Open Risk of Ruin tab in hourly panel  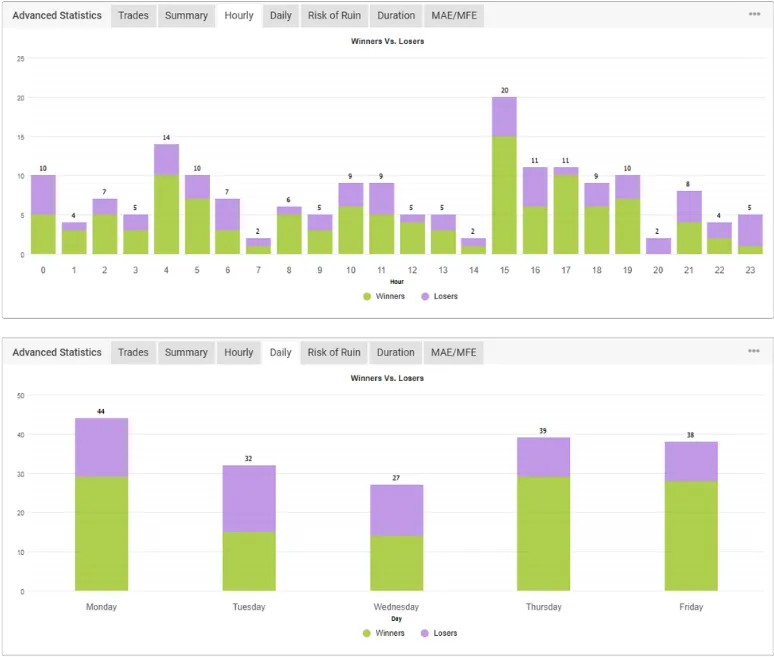pos(334,16)
